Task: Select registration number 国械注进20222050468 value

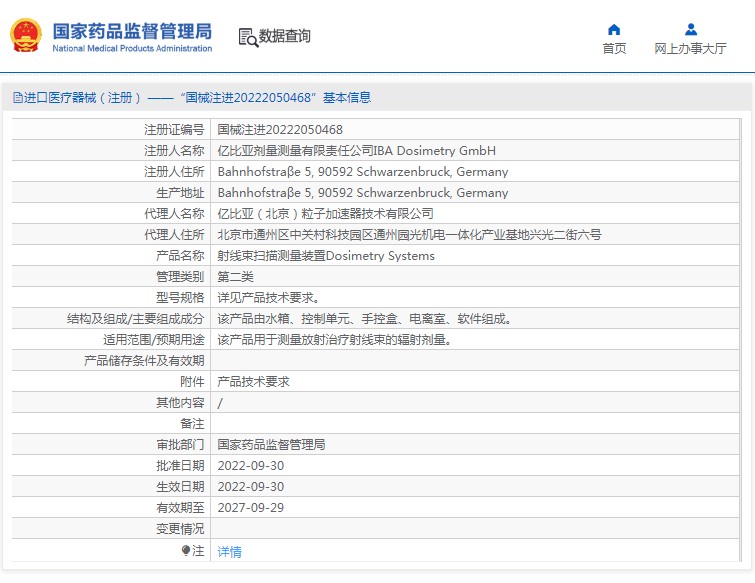Action: [x=280, y=130]
